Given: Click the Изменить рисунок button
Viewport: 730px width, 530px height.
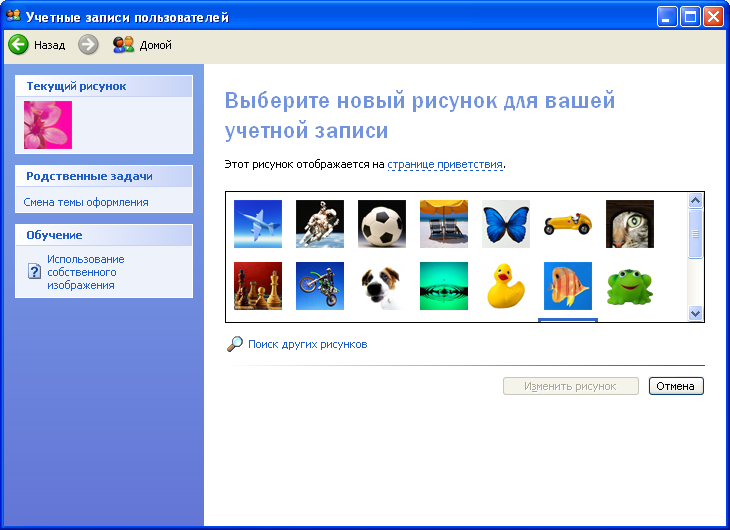Looking at the screenshot, I should 570,386.
